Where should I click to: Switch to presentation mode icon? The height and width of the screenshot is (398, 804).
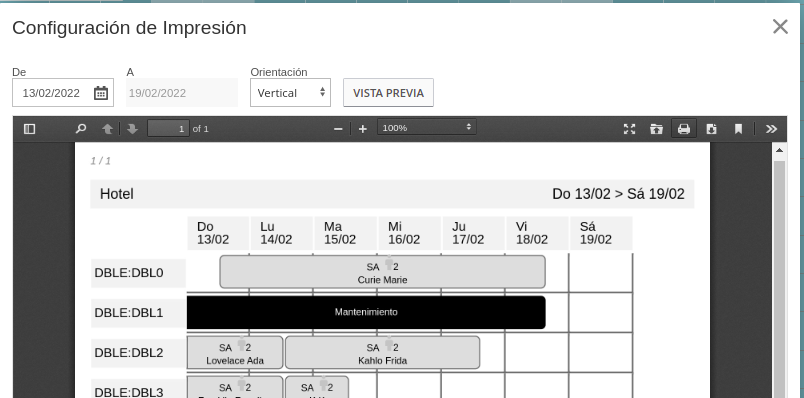(629, 129)
